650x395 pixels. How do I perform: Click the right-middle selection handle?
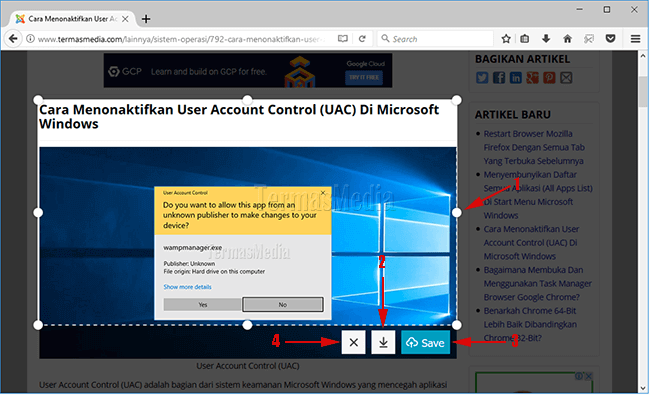coord(456,213)
